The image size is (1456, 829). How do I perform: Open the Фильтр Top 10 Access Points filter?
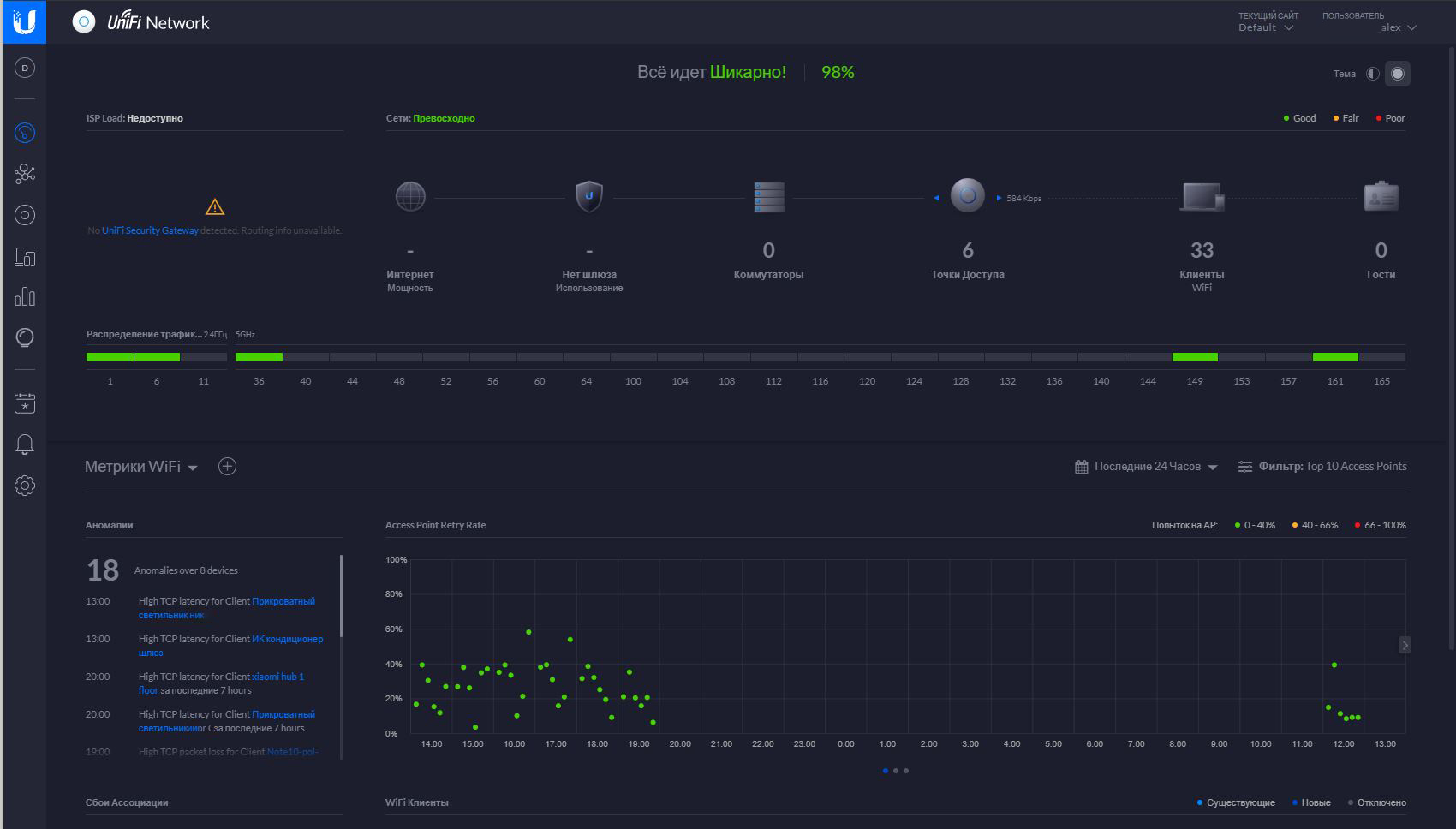1322,467
